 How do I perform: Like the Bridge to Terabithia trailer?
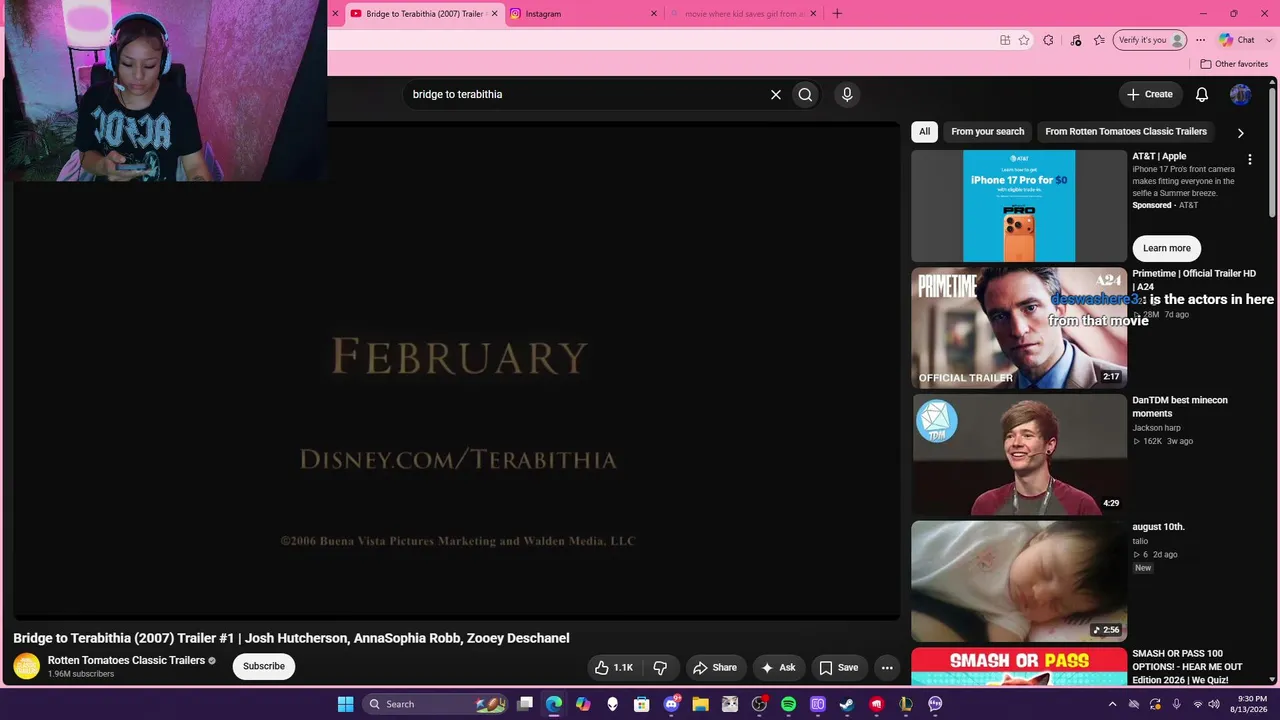tap(615, 667)
